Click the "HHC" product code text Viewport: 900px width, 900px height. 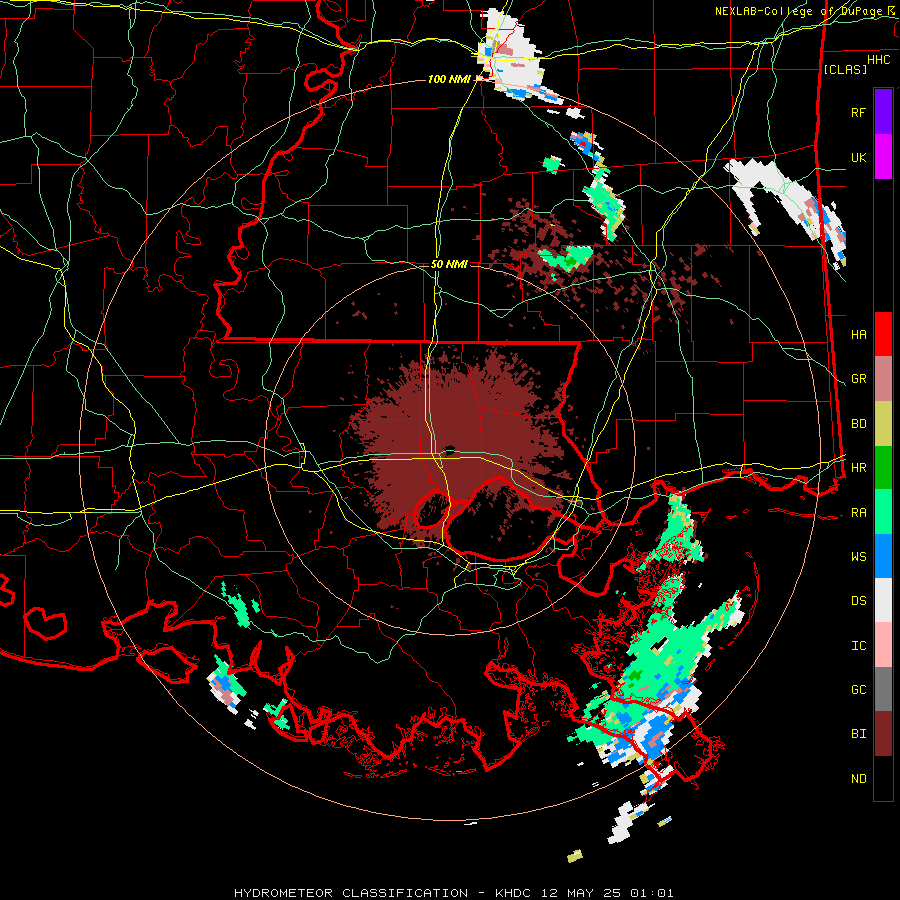point(879,60)
